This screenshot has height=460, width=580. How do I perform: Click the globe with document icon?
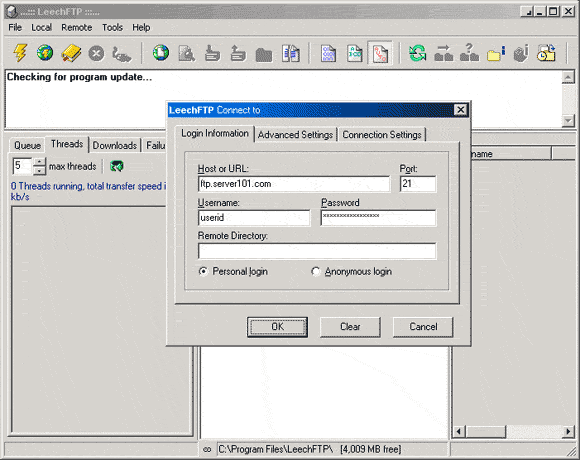[x=161, y=53]
